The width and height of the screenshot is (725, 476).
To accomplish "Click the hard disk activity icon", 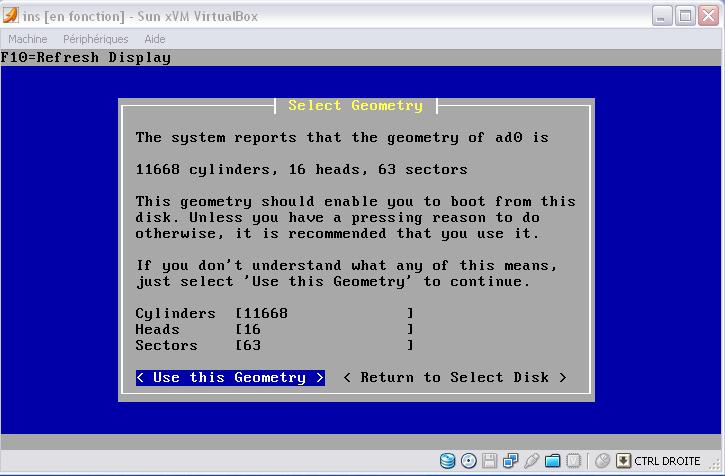I will [448, 461].
